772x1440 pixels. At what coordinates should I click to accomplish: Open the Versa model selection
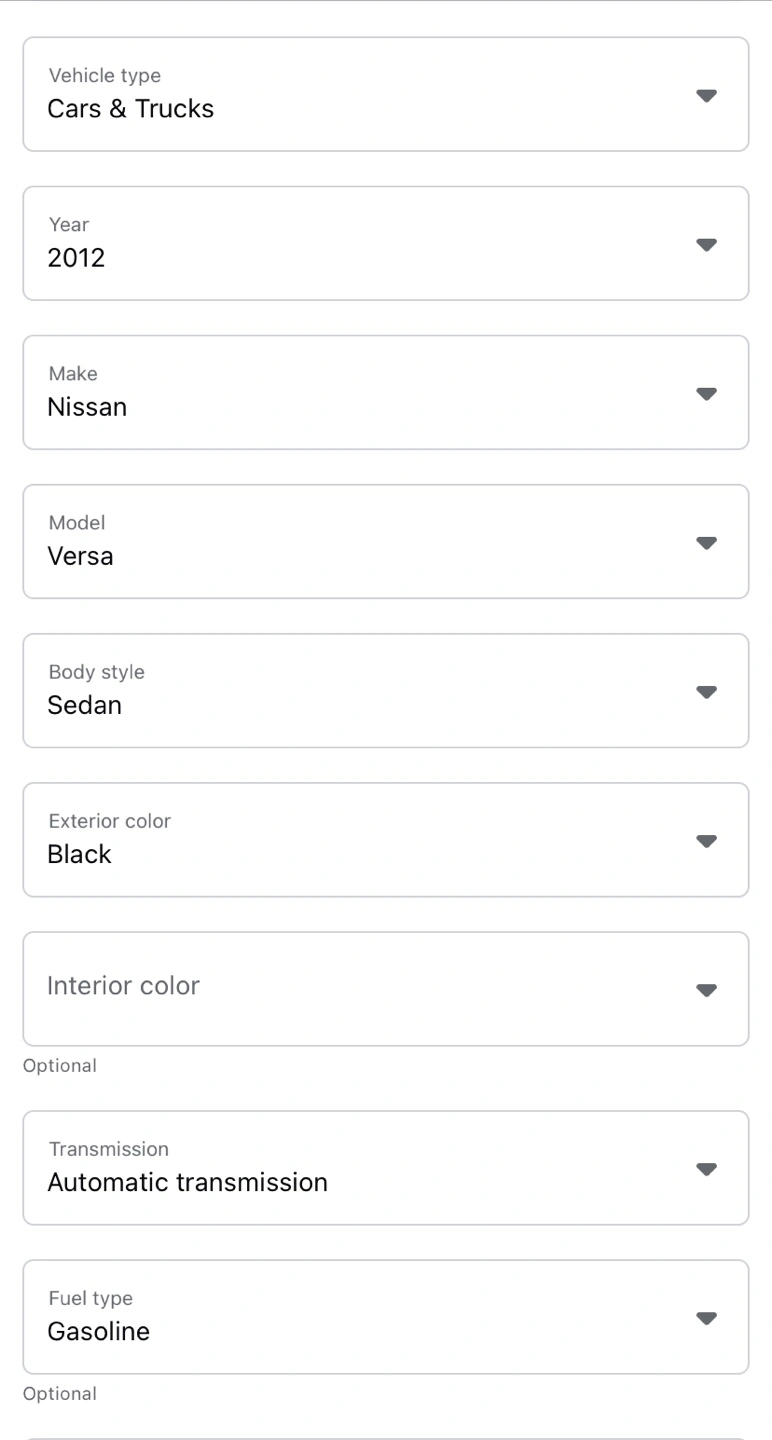(81, 556)
